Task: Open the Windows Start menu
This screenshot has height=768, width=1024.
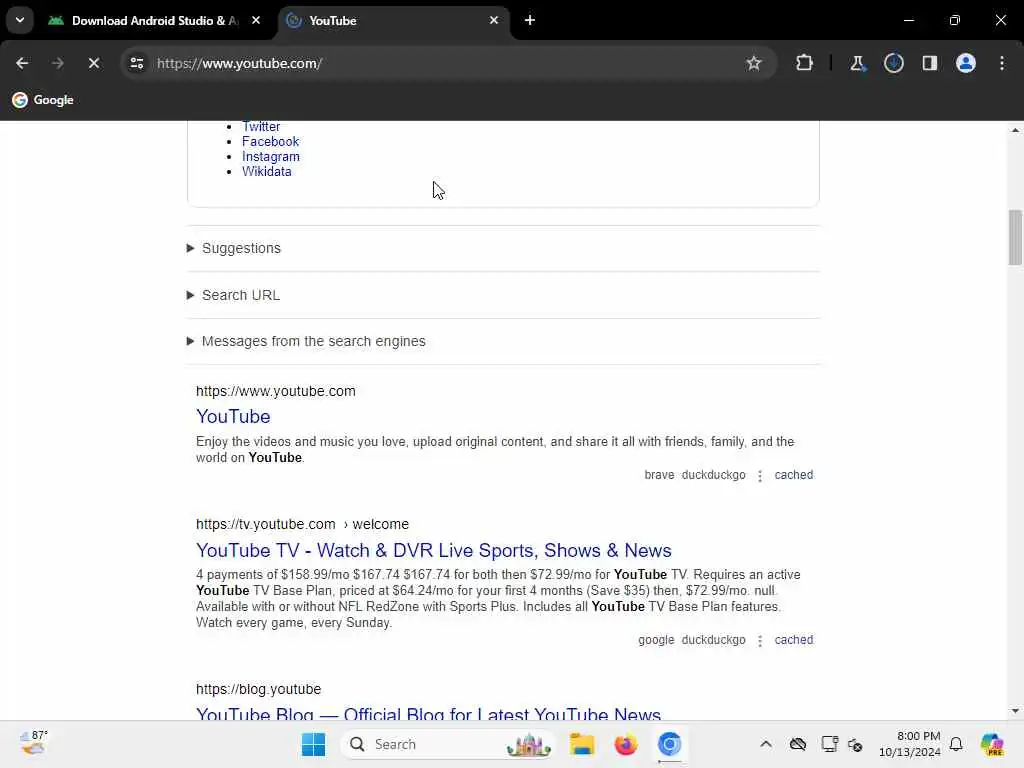Action: coord(313,744)
